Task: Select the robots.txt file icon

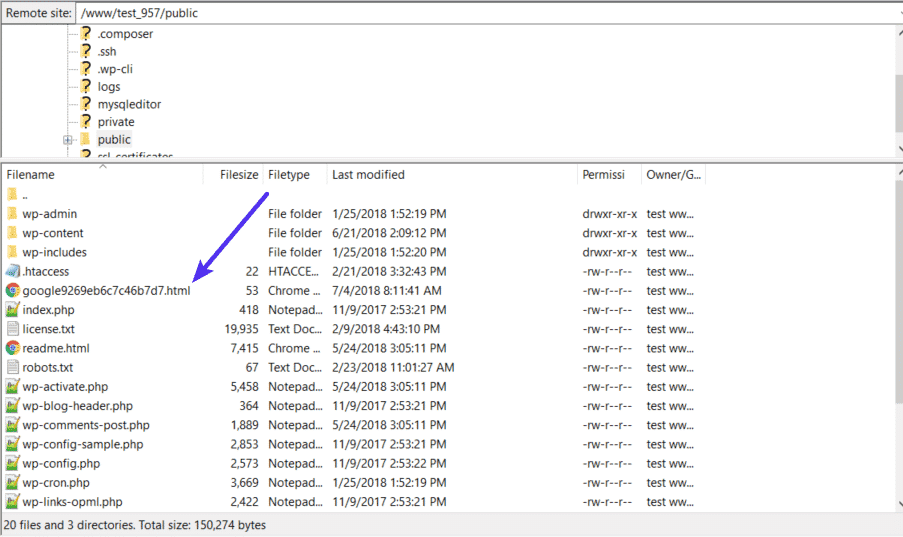Action: (13, 368)
